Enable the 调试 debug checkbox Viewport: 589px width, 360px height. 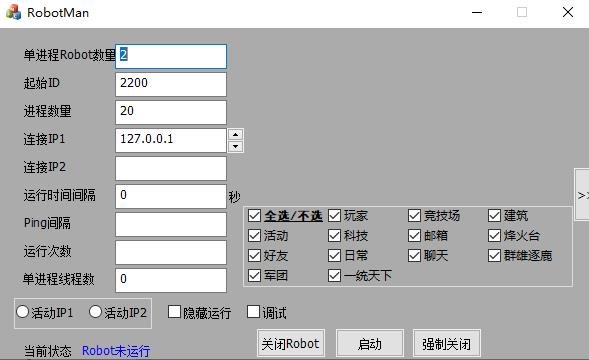coord(254,312)
